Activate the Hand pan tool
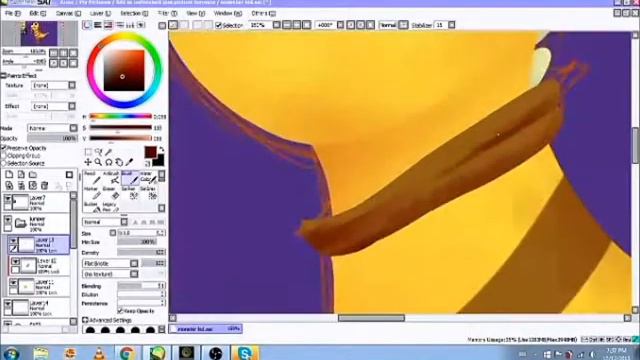640x360 pixels. [119, 162]
